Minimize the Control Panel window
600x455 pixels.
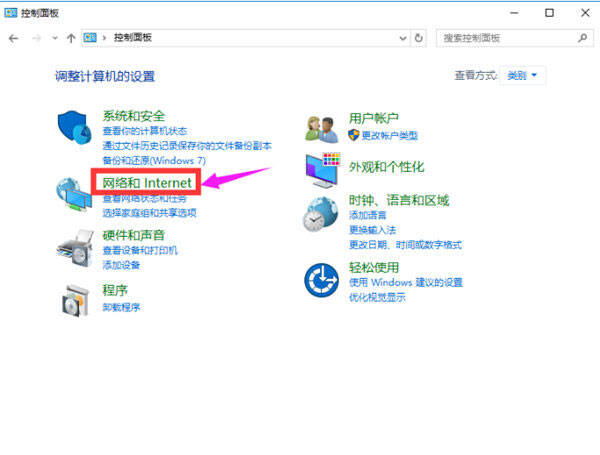514,13
